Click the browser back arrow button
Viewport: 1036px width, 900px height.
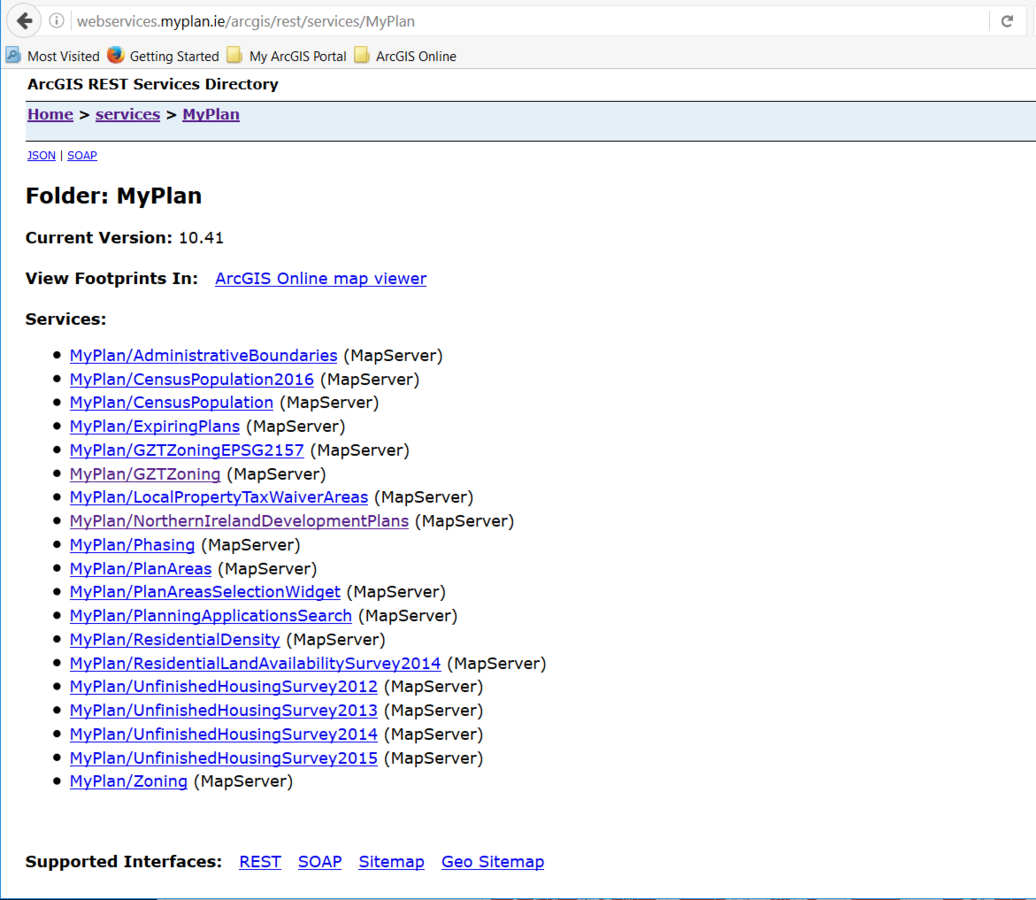[x=24, y=21]
